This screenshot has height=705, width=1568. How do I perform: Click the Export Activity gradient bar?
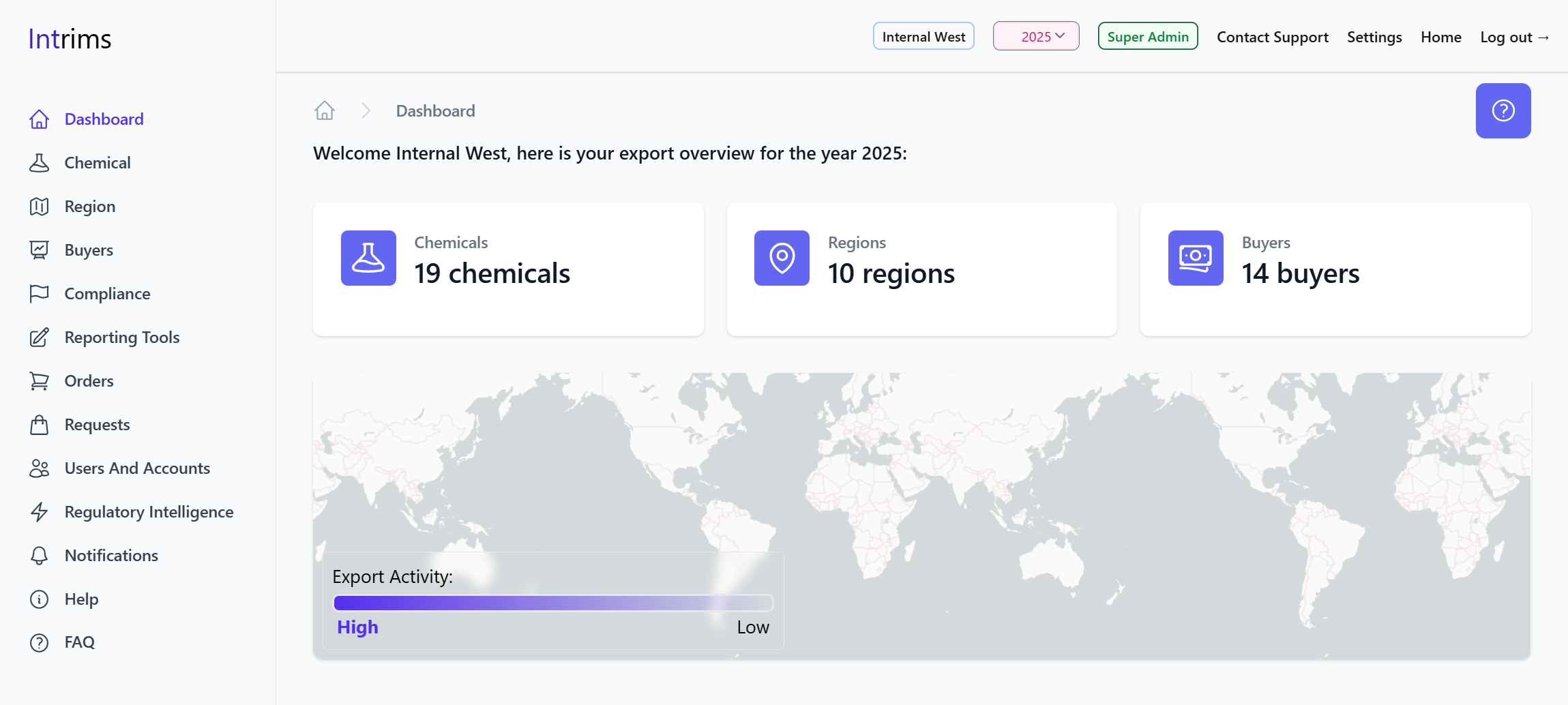[552, 603]
